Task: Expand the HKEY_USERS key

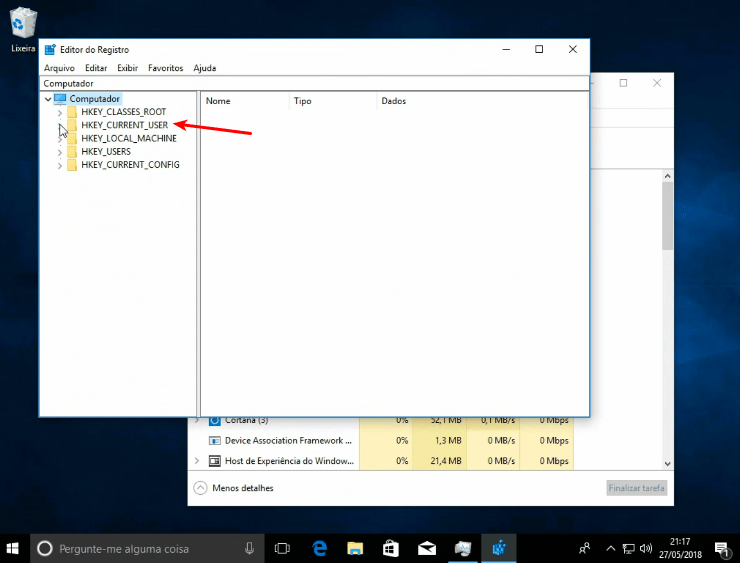Action: pyautogui.click(x=59, y=152)
